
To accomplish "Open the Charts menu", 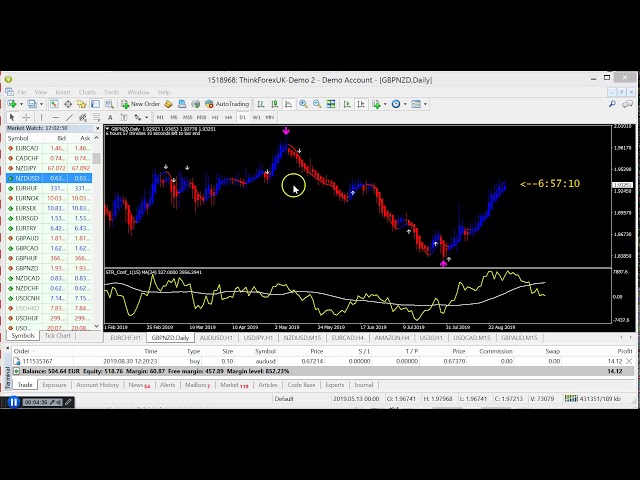I will (87, 92).
